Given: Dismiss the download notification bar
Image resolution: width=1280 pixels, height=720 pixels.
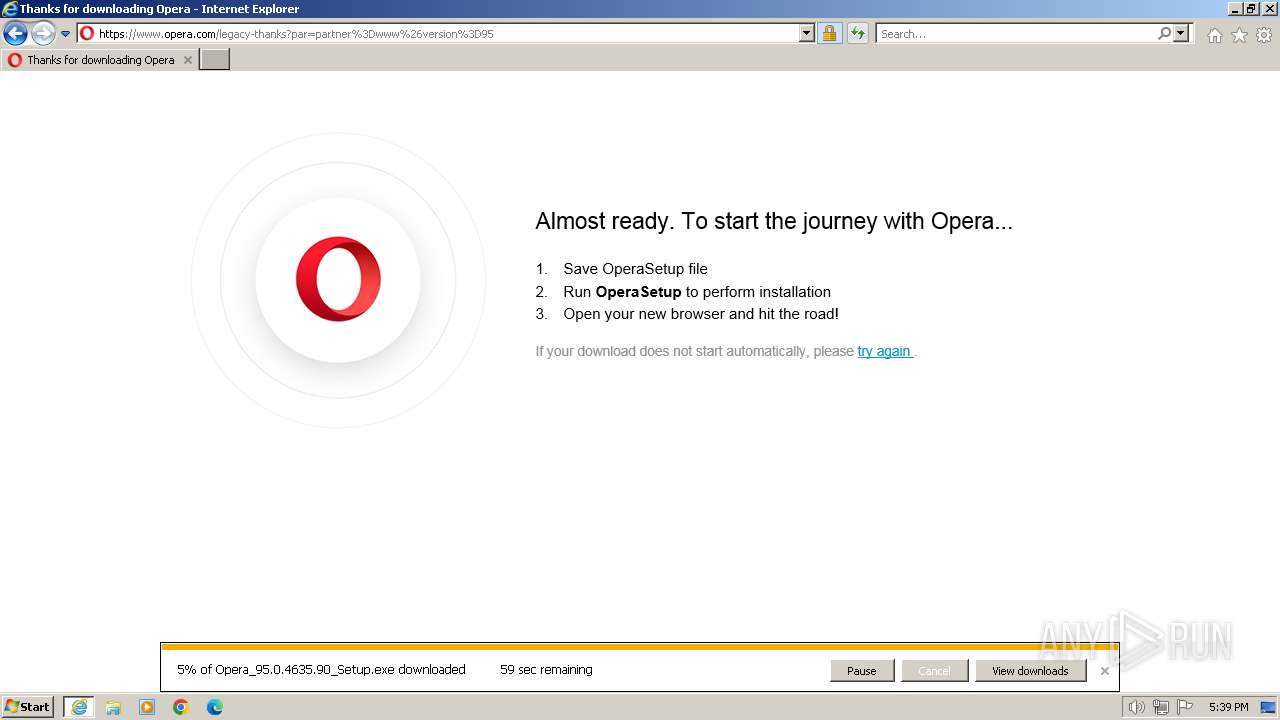Looking at the screenshot, I should tap(1104, 671).
